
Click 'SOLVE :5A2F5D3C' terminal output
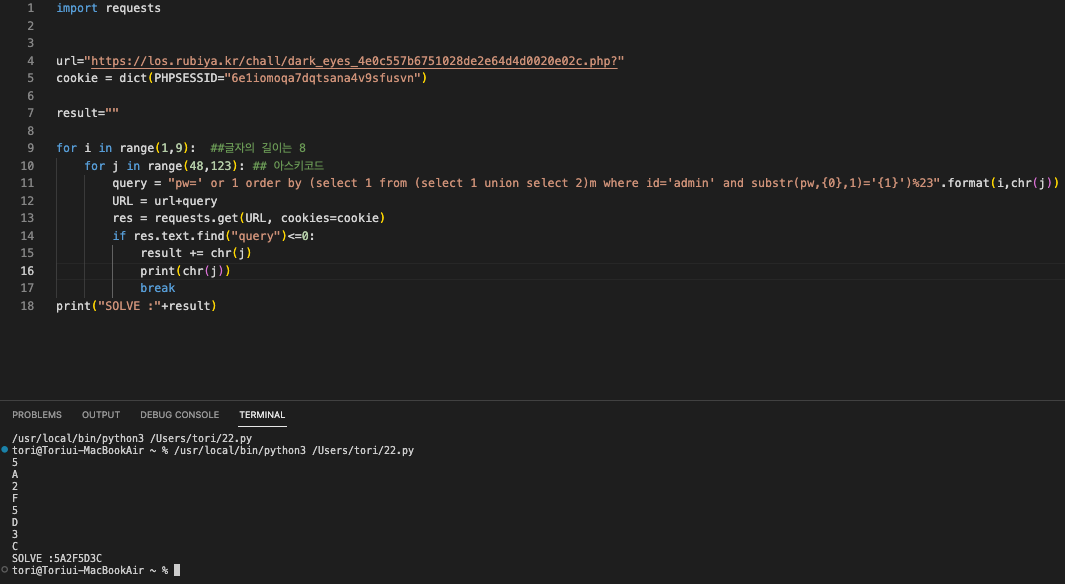(x=57, y=558)
